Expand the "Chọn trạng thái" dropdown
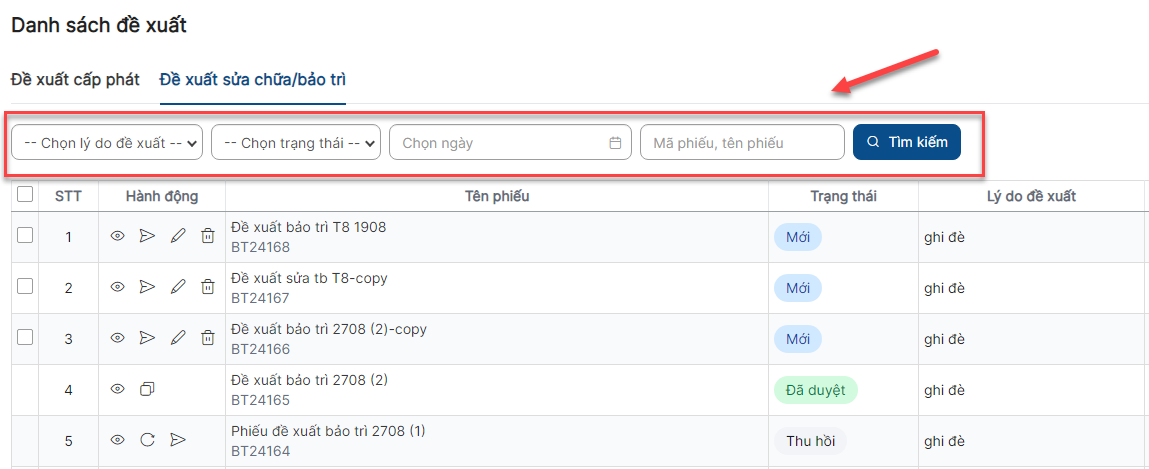Image resolution: width=1149 pixels, height=469 pixels. click(296, 143)
